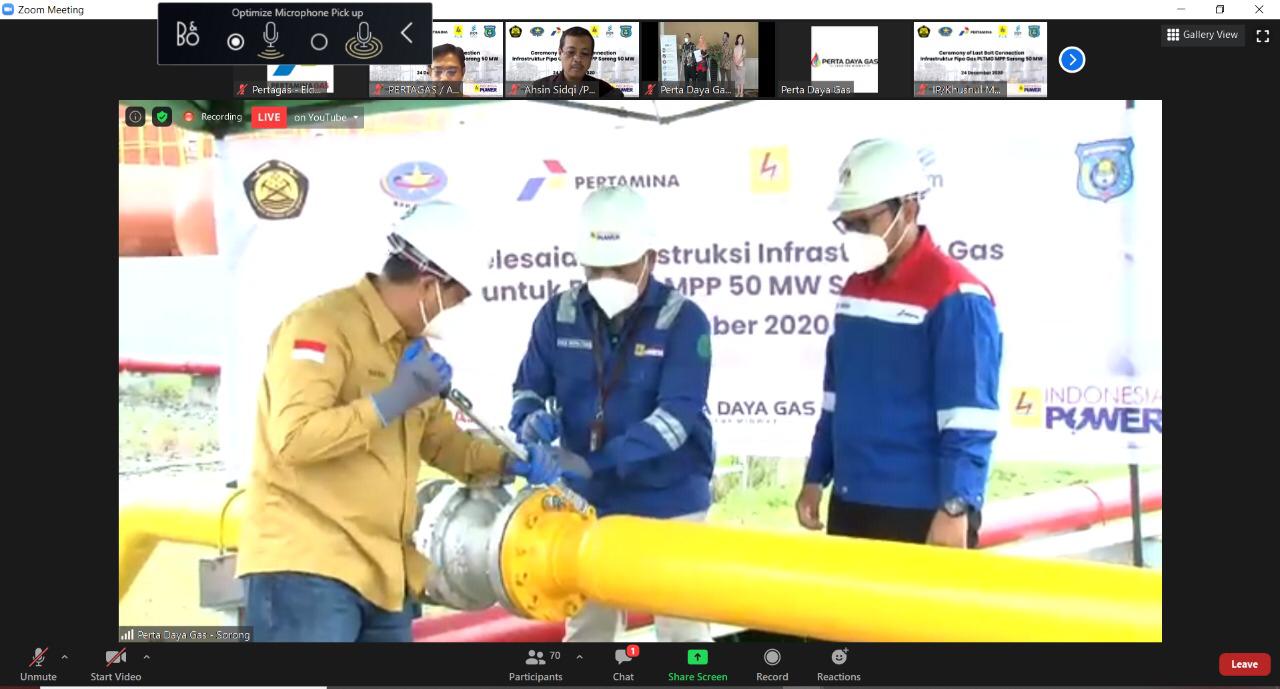Viewport: 1280px width, 689px height.
Task: Select Ahsin Sidqi's video thumbnail
Action: click(x=572, y=59)
